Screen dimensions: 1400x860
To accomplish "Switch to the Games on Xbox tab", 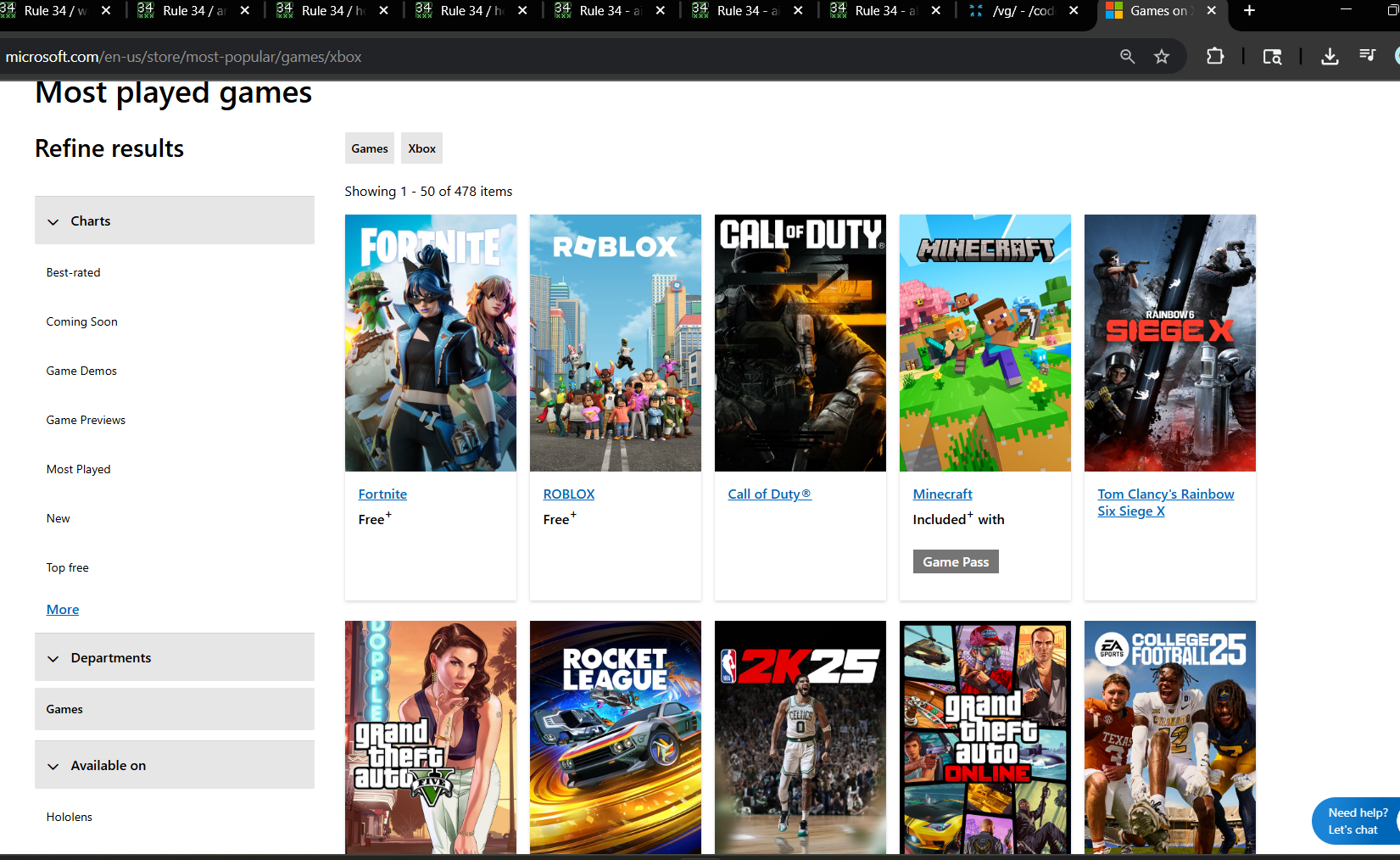I will pyautogui.click(x=1162, y=11).
